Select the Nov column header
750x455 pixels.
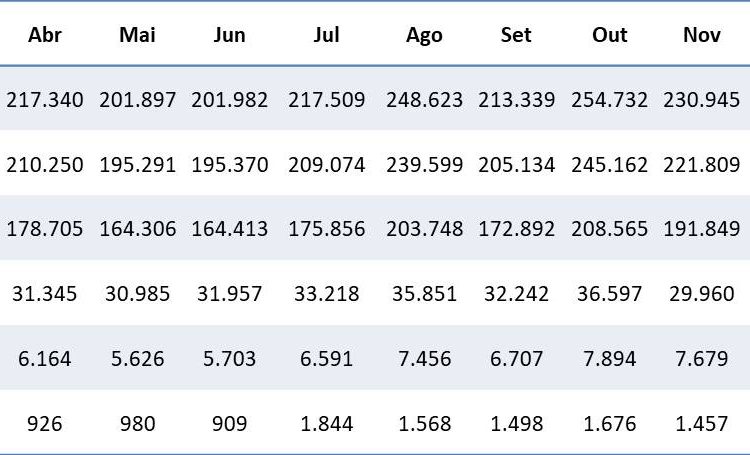click(702, 35)
